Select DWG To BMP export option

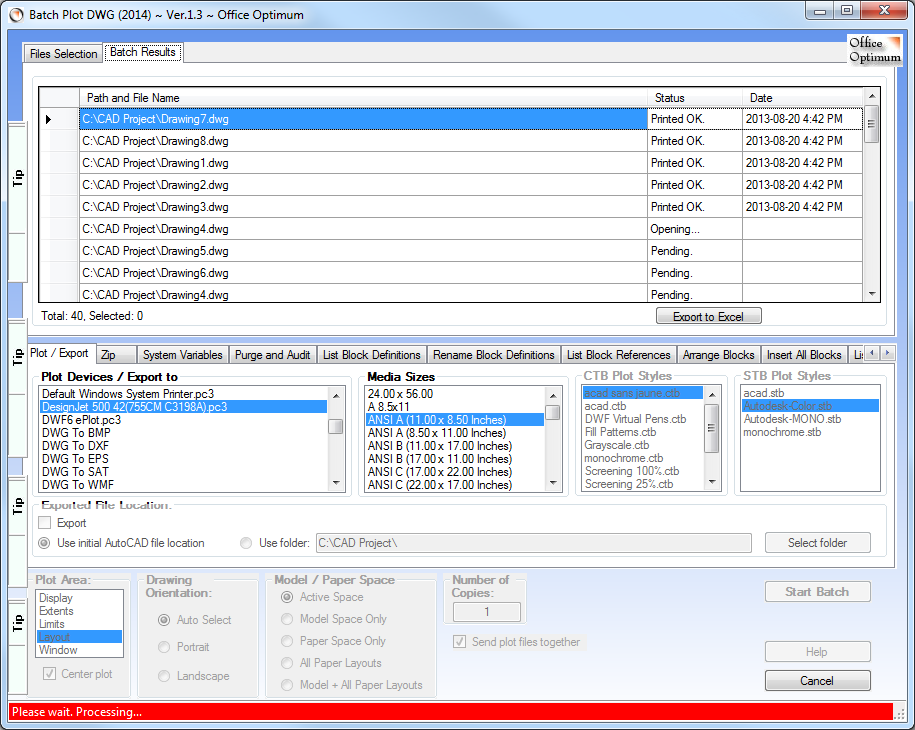click(184, 433)
